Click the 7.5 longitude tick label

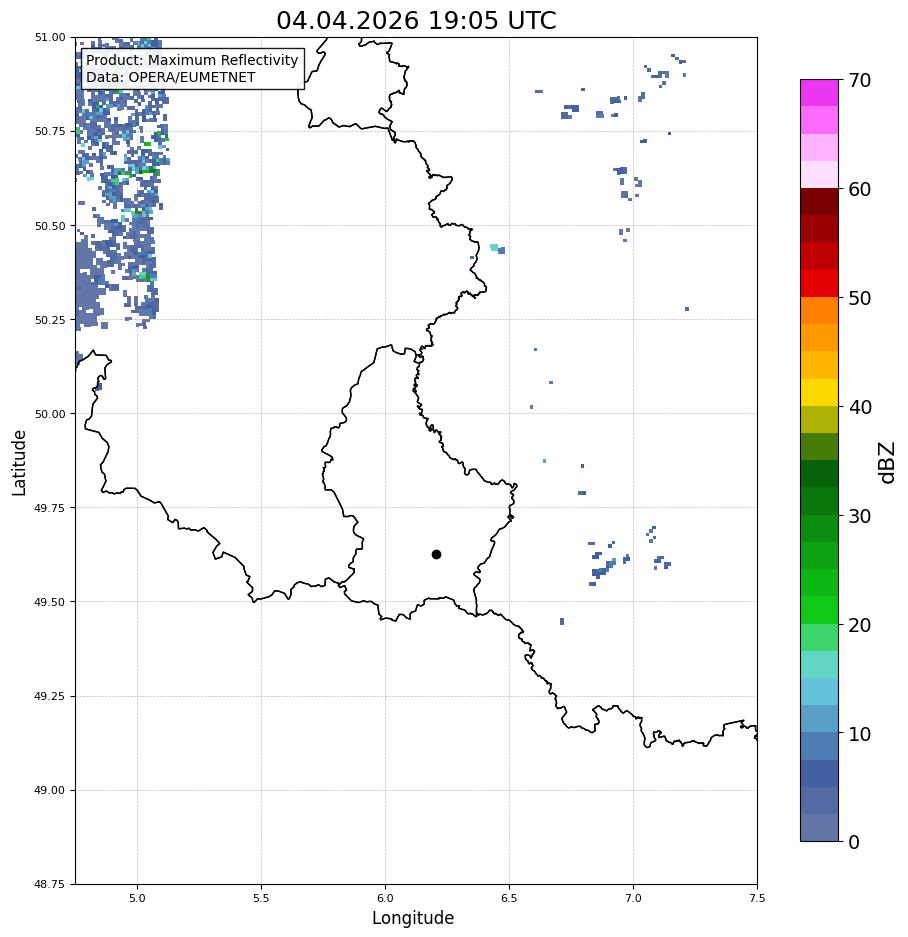[x=757, y=898]
